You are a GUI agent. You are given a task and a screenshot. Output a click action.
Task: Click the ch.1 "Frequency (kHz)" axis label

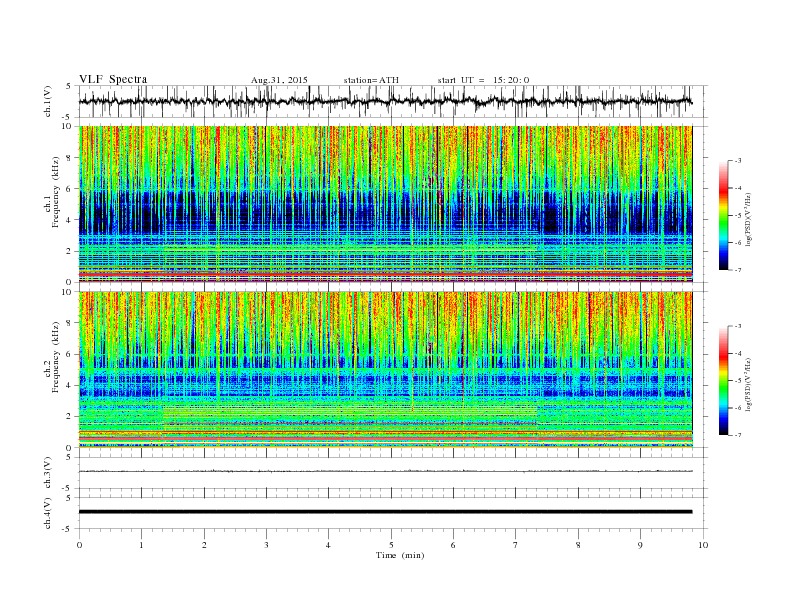click(55, 192)
